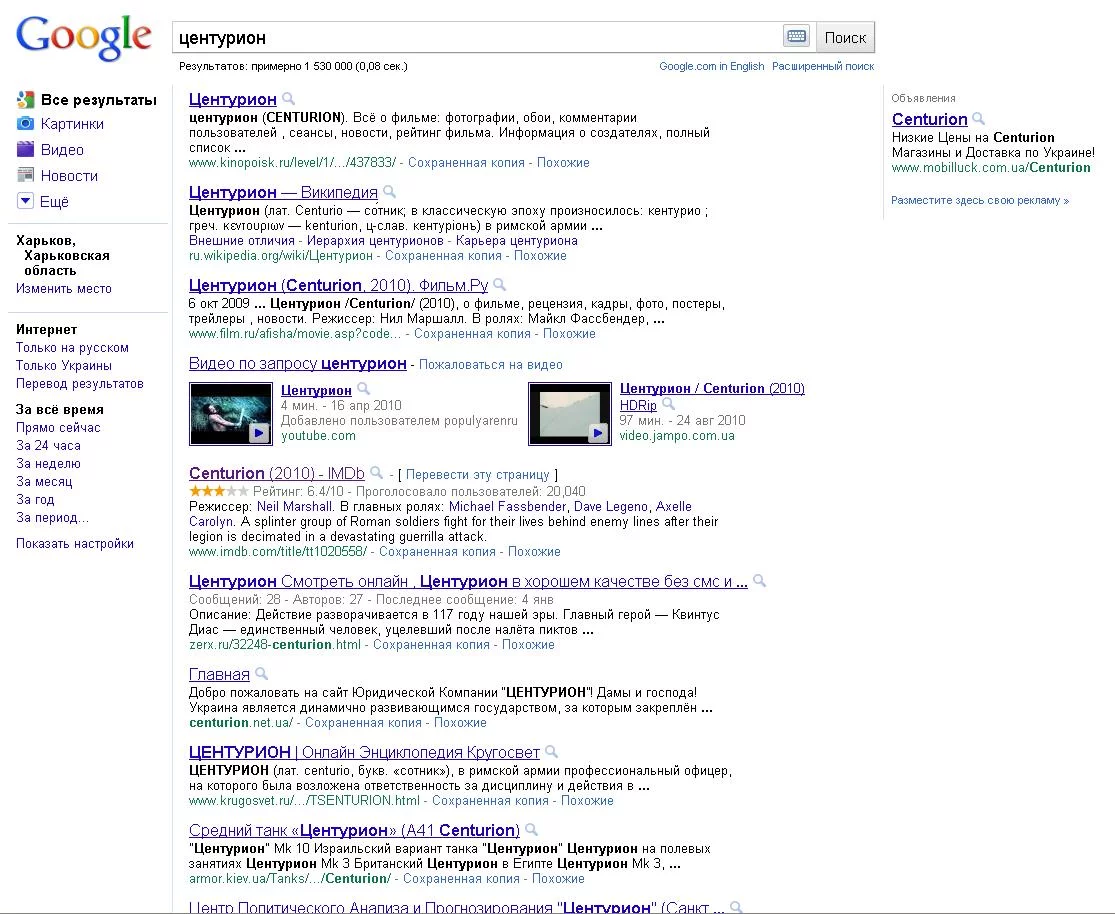Click magnifier beside Смотреть онлайн result
This screenshot has width=1115, height=914.
[759, 580]
